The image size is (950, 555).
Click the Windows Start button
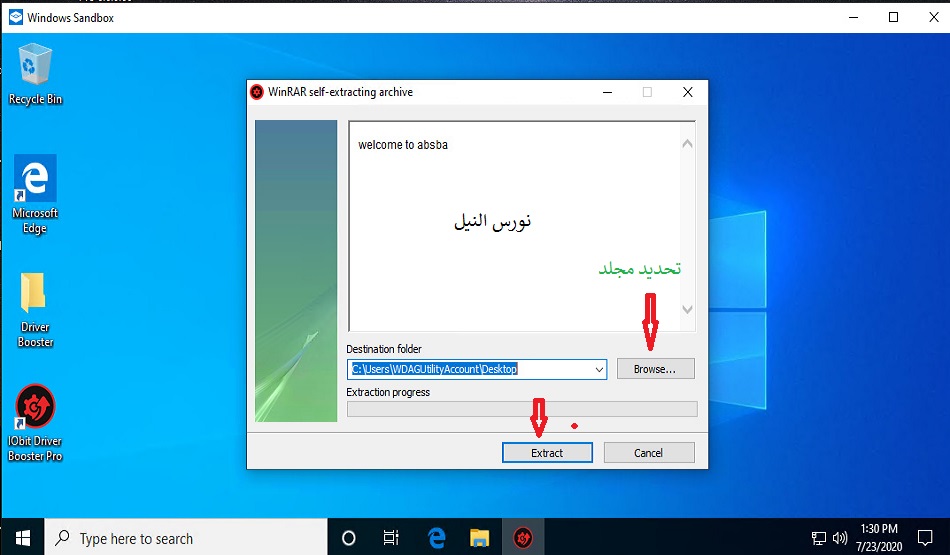pos(22,538)
